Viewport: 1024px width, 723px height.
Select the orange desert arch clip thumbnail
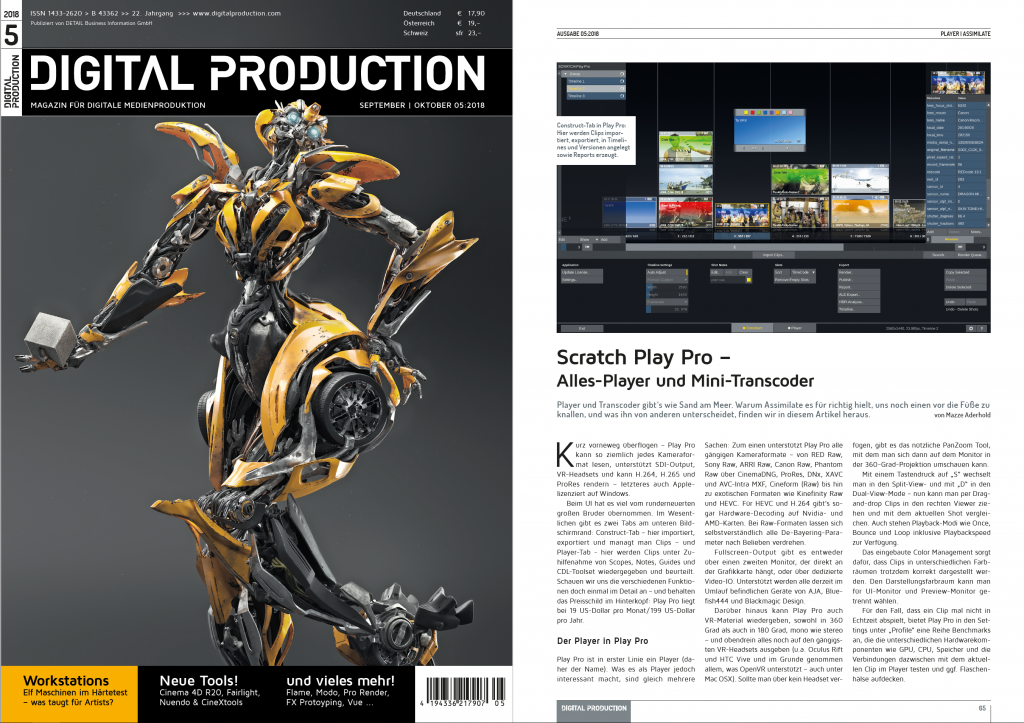tap(860, 214)
